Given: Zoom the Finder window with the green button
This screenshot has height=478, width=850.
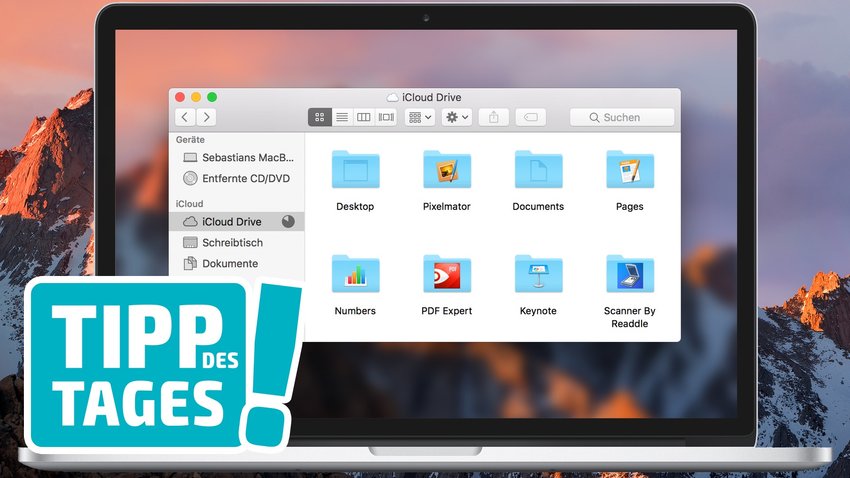Looking at the screenshot, I should pos(212,97).
